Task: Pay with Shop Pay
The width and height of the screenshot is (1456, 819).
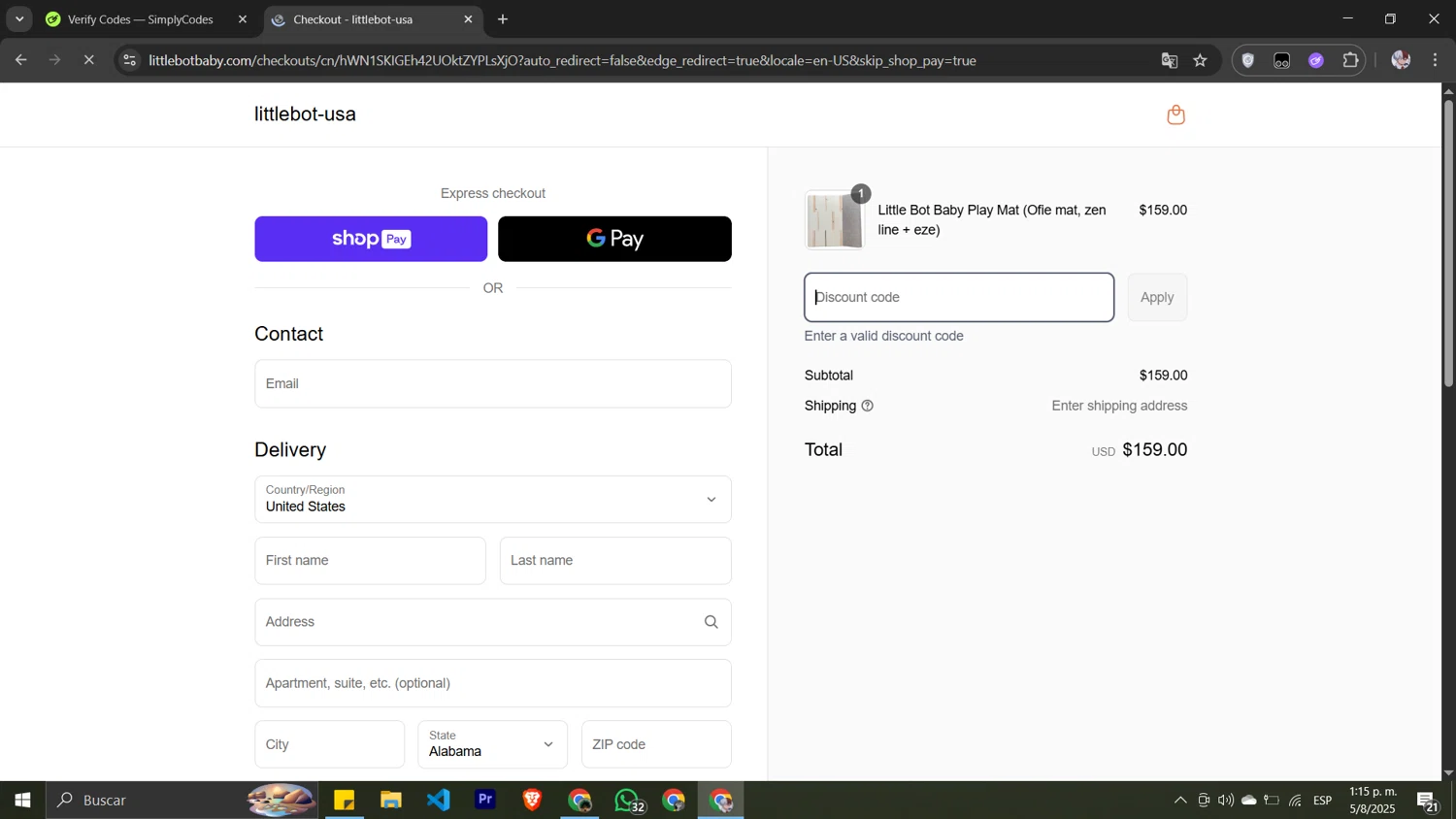Action: pyautogui.click(x=371, y=239)
